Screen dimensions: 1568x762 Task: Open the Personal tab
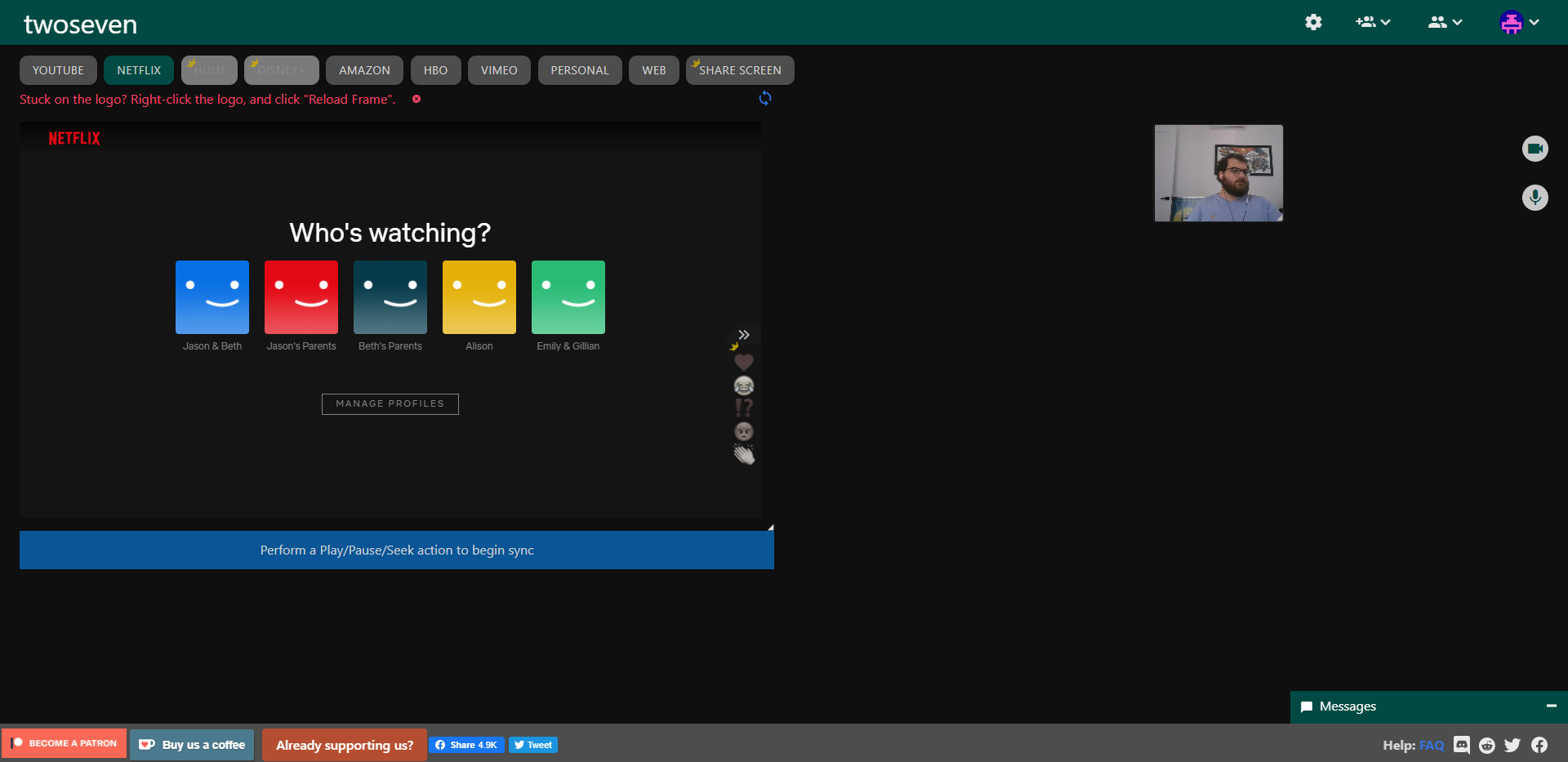(580, 70)
